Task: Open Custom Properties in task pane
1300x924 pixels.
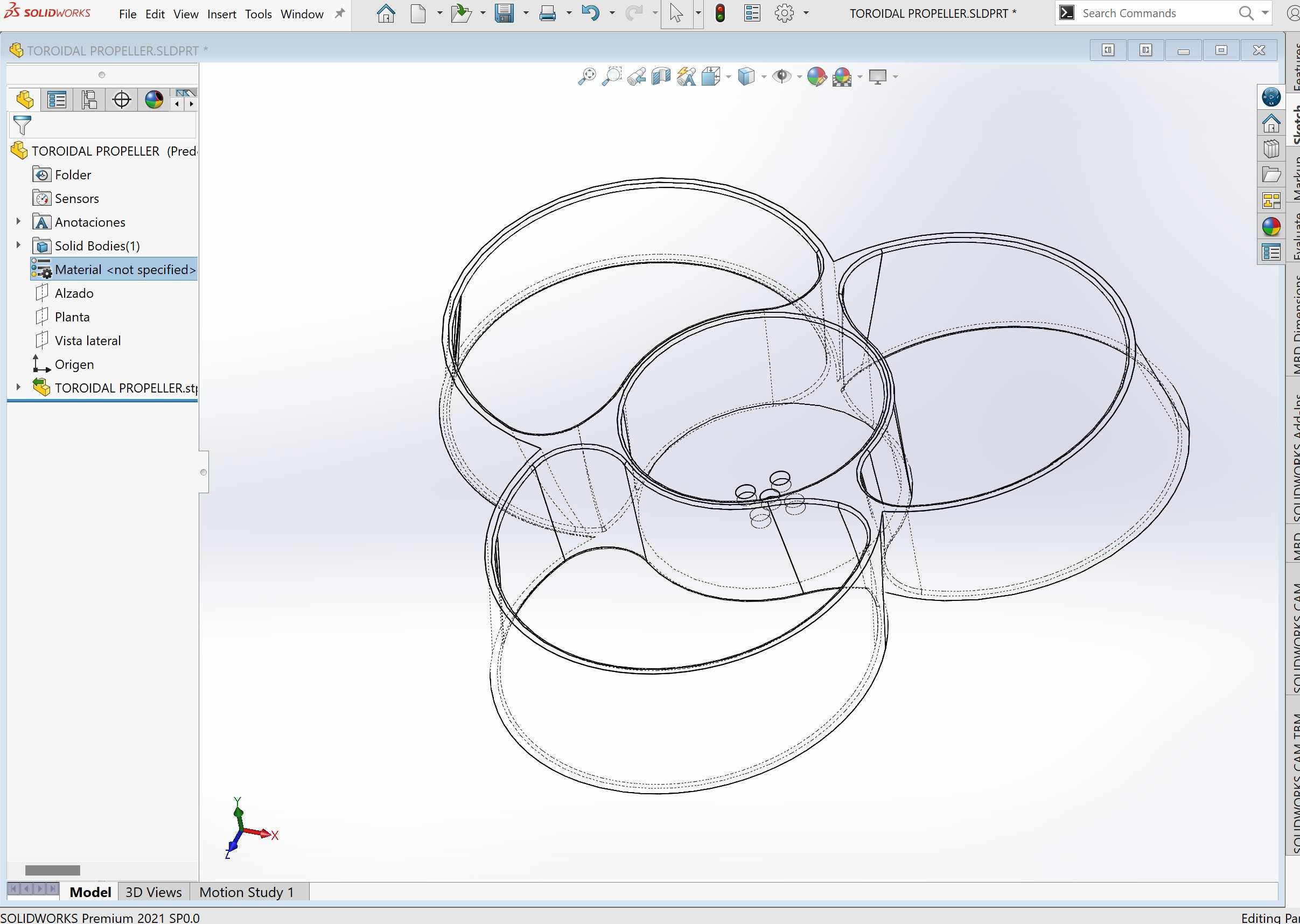Action: tap(1271, 252)
